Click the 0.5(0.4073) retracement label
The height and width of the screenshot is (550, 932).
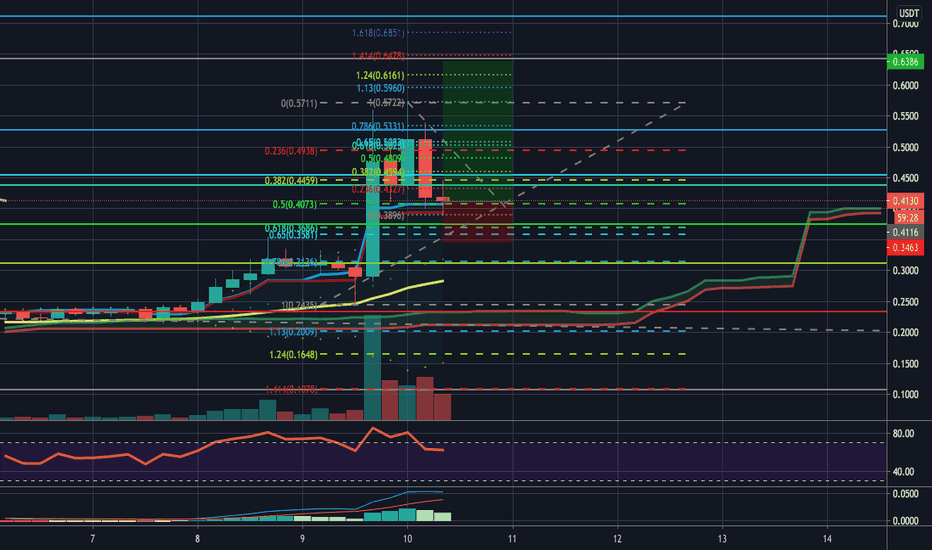pos(295,205)
